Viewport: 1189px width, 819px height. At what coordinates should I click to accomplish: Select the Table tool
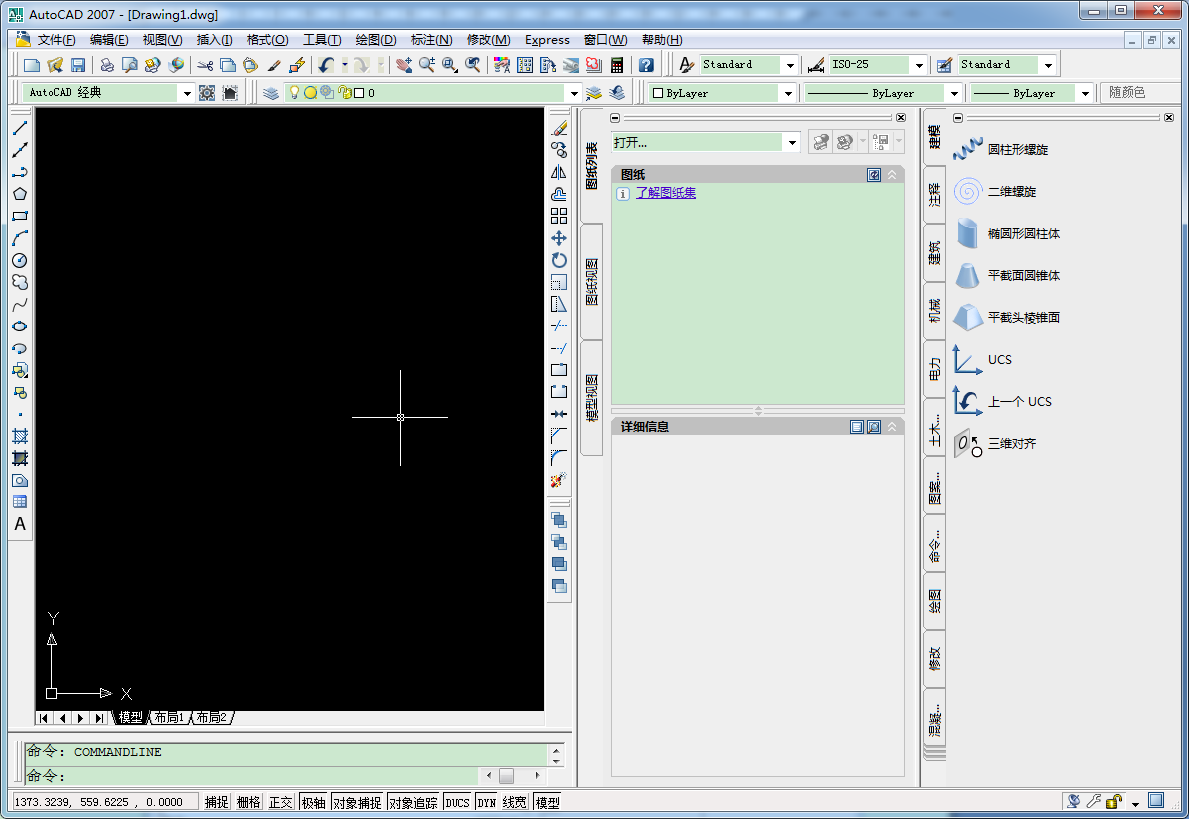[x=20, y=502]
